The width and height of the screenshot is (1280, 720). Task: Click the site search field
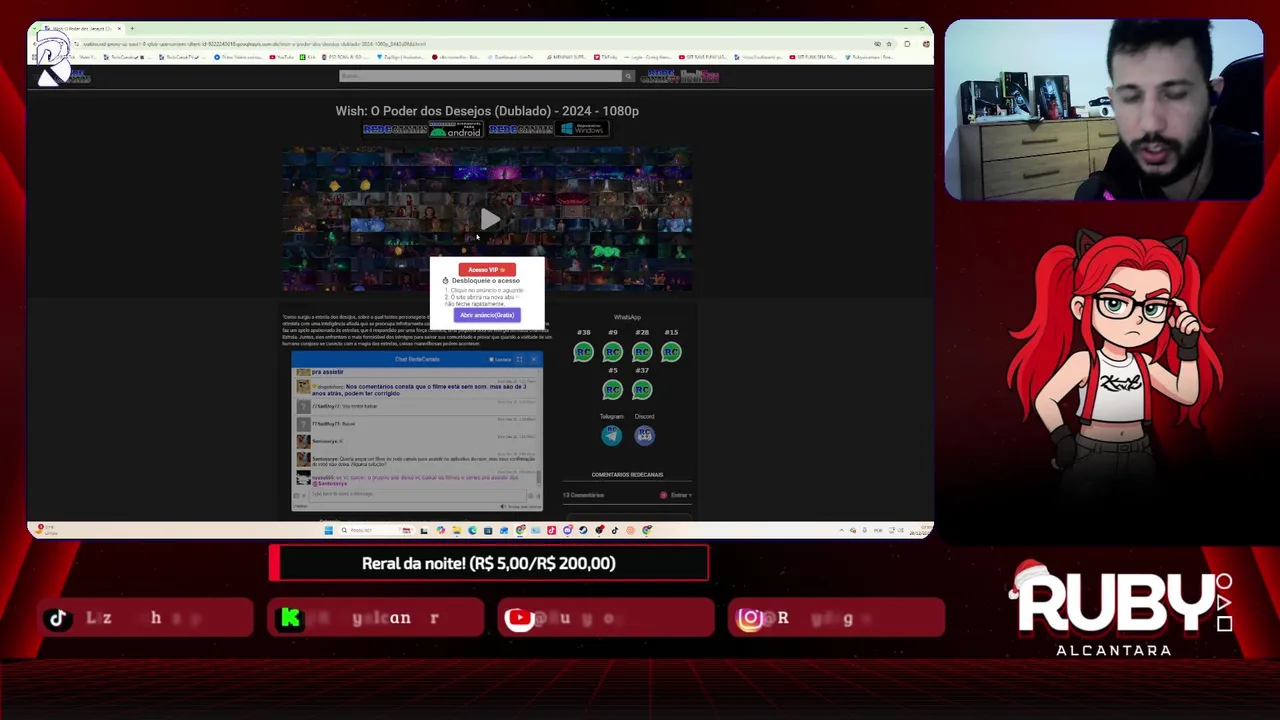coord(480,76)
